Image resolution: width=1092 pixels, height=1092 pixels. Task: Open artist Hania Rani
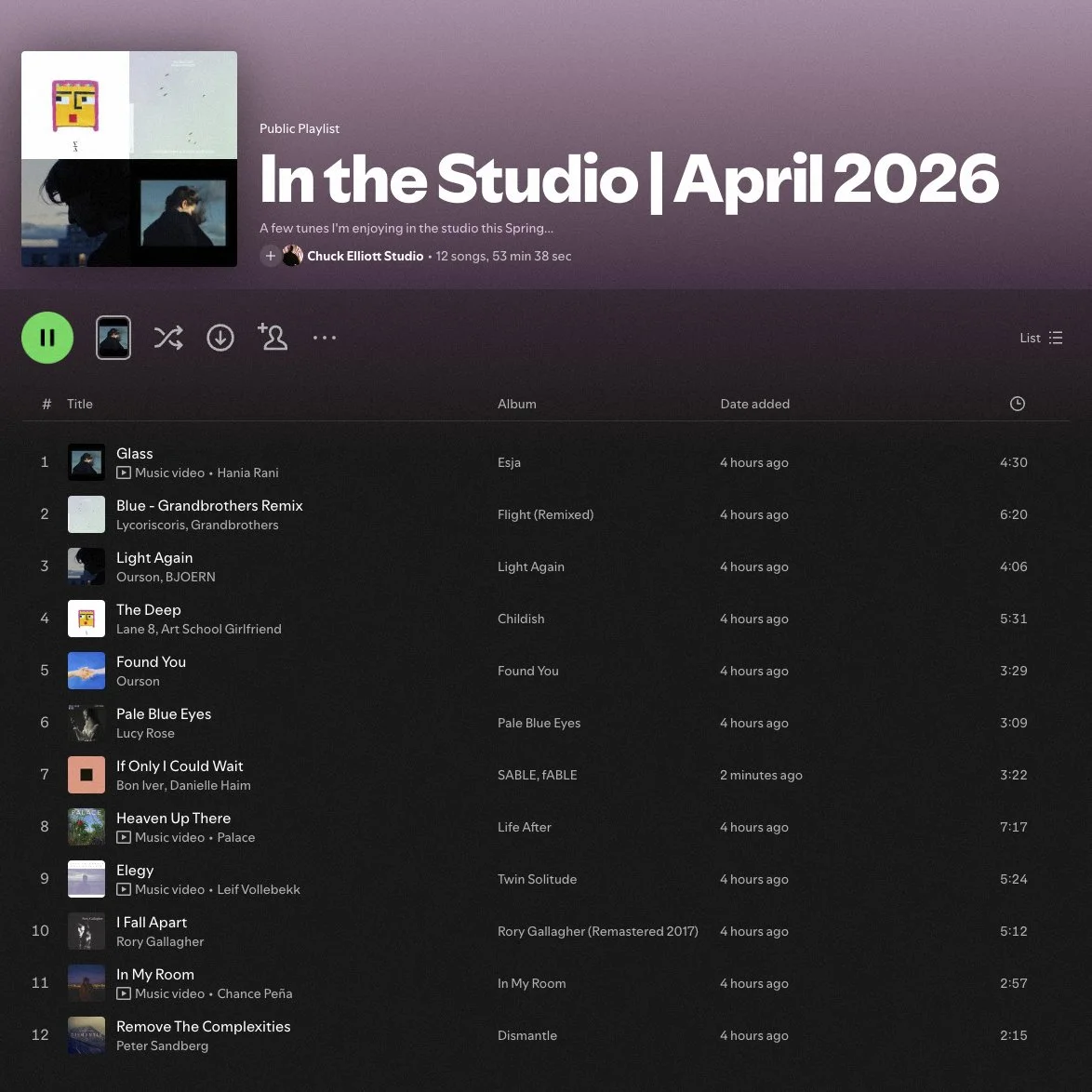(248, 473)
